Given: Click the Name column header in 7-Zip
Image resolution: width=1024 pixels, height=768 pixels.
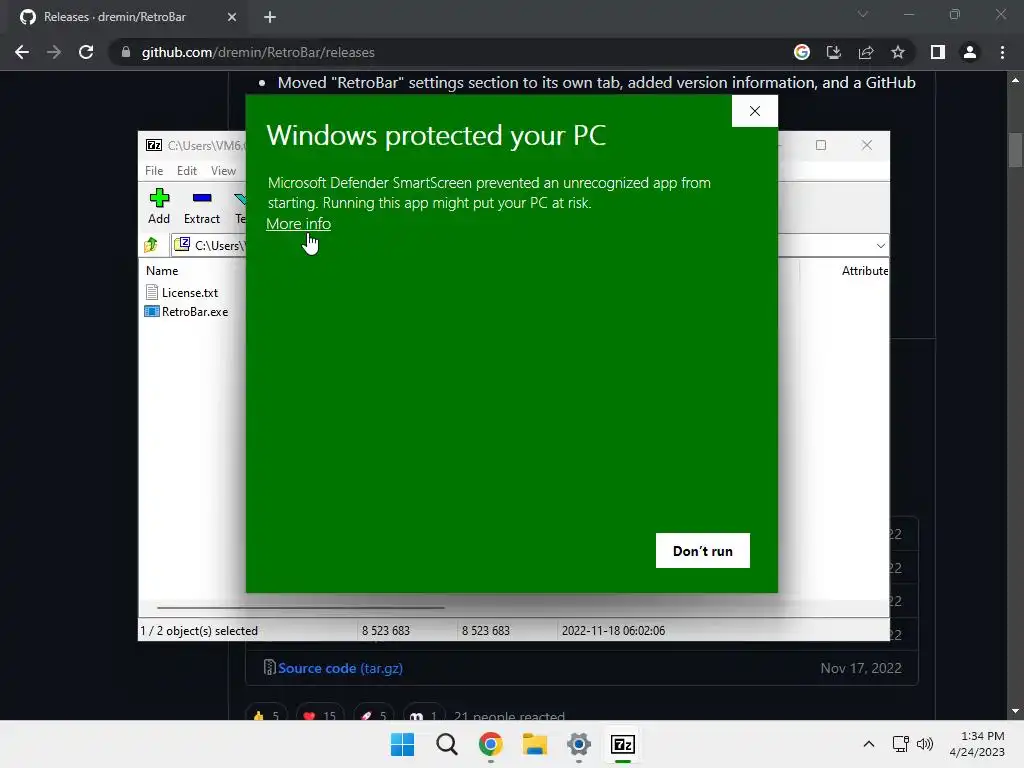Looking at the screenshot, I should pos(162,270).
